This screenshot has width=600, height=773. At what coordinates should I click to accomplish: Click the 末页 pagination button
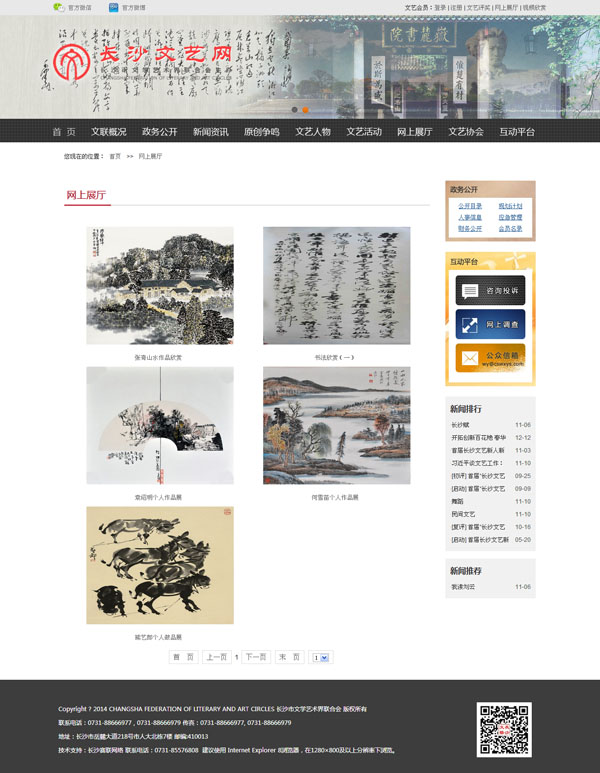pos(290,657)
